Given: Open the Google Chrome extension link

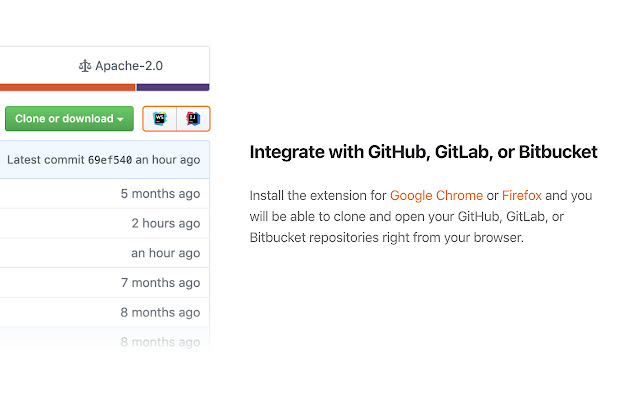Looking at the screenshot, I should click(436, 195).
